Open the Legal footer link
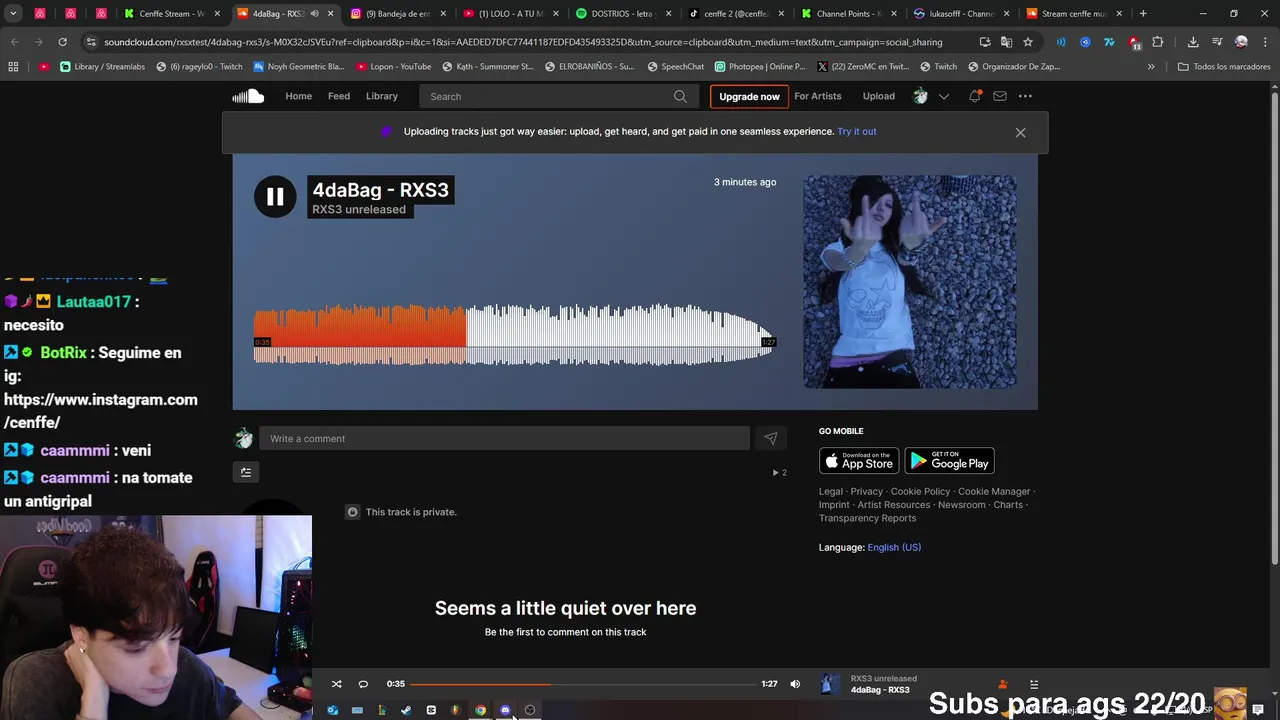 [x=831, y=491]
